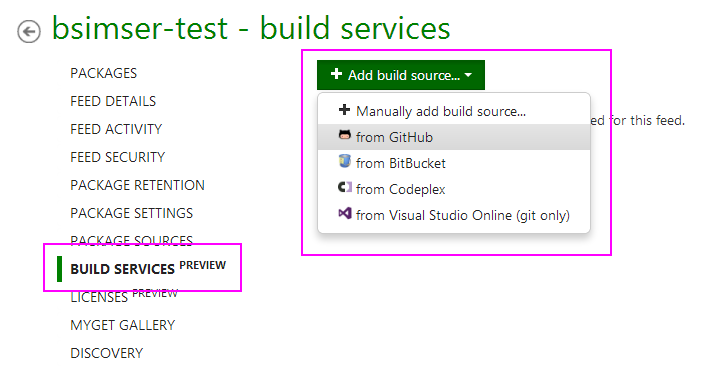Open the Packages section
705x374 pixels.
point(103,73)
